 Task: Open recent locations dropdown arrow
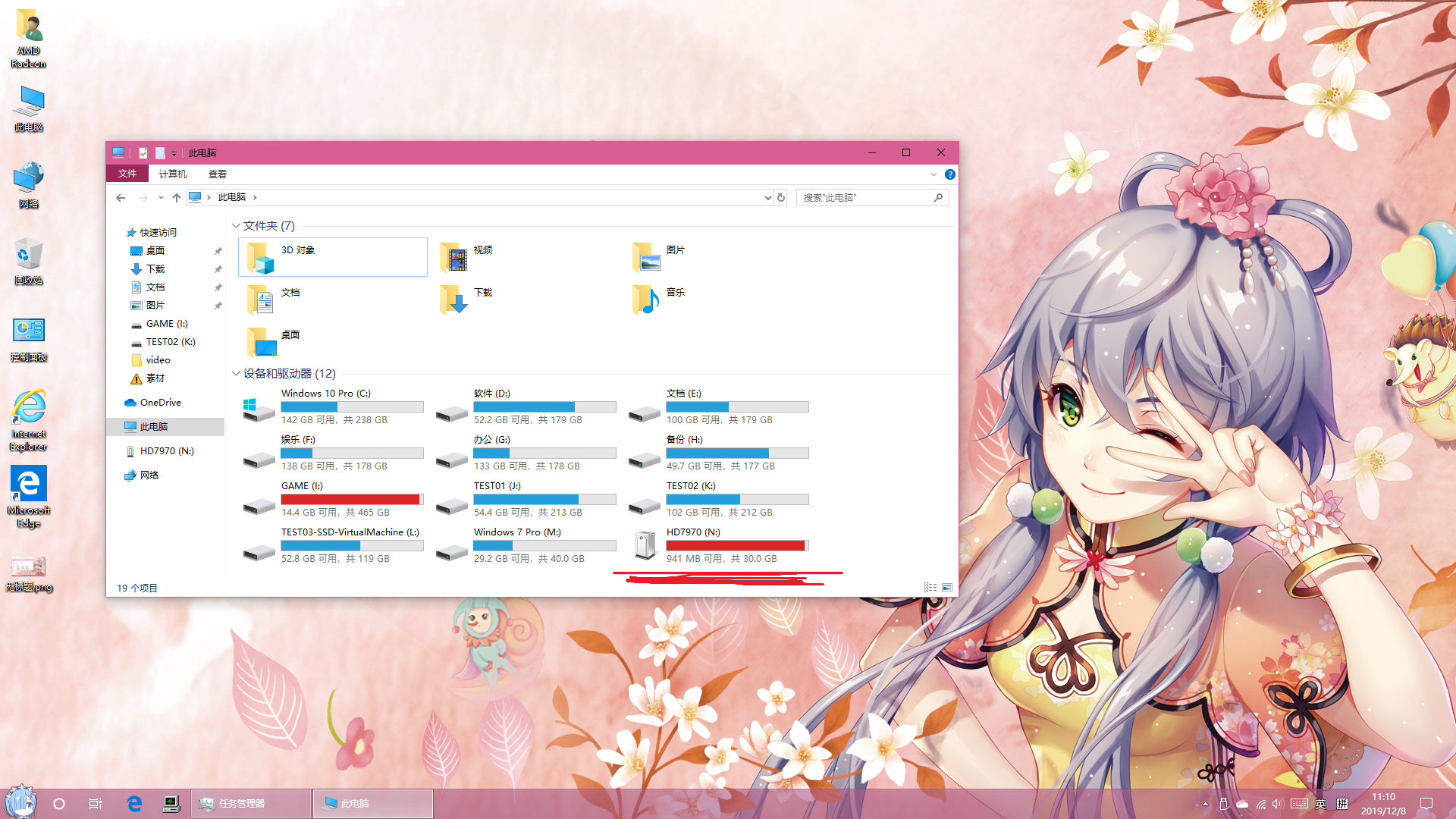tap(161, 197)
